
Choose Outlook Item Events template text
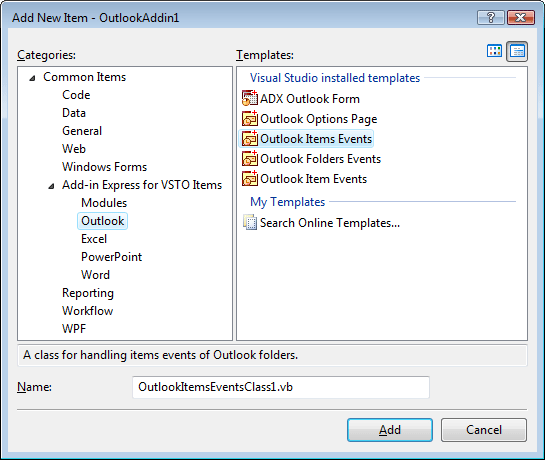[314, 179]
